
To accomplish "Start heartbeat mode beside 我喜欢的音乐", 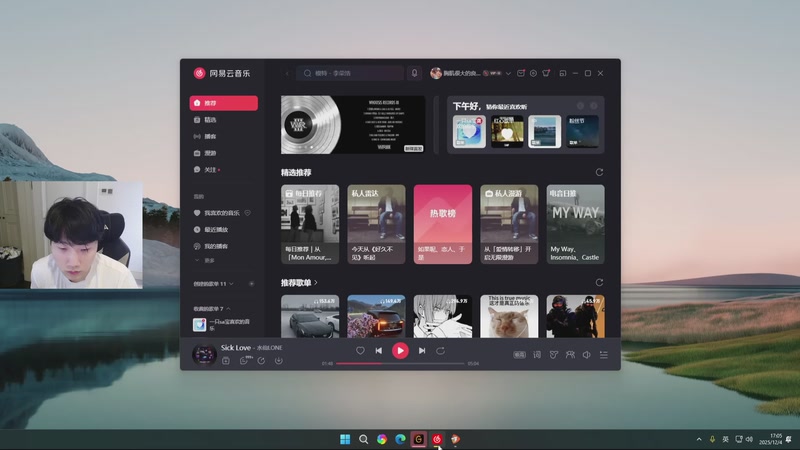I will [248, 213].
